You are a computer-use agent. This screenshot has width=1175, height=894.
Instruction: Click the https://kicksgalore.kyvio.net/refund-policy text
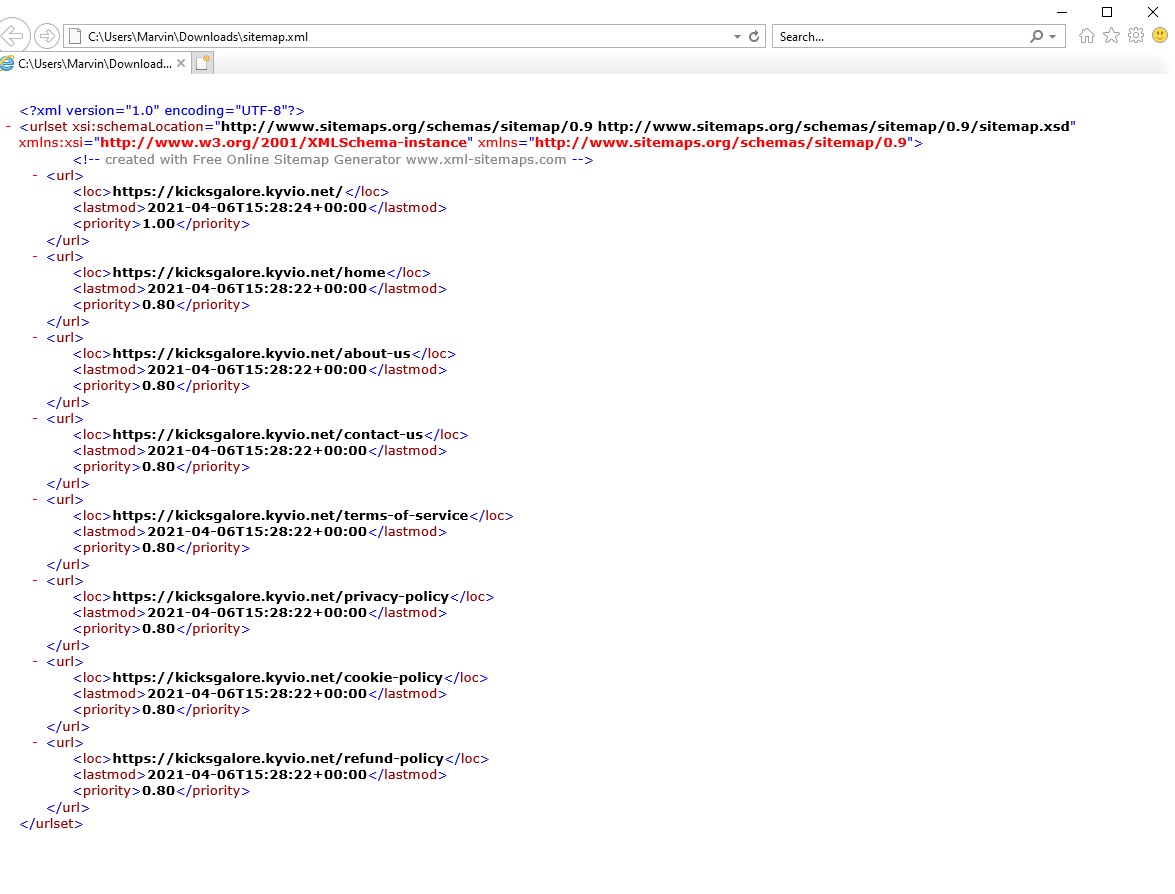coord(278,758)
